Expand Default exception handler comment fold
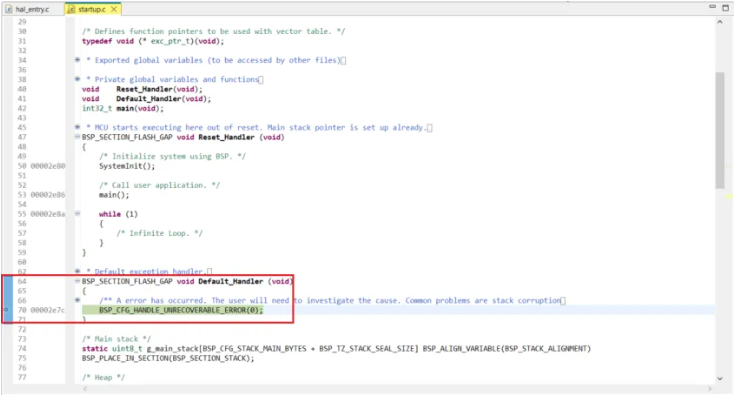 coord(77,271)
